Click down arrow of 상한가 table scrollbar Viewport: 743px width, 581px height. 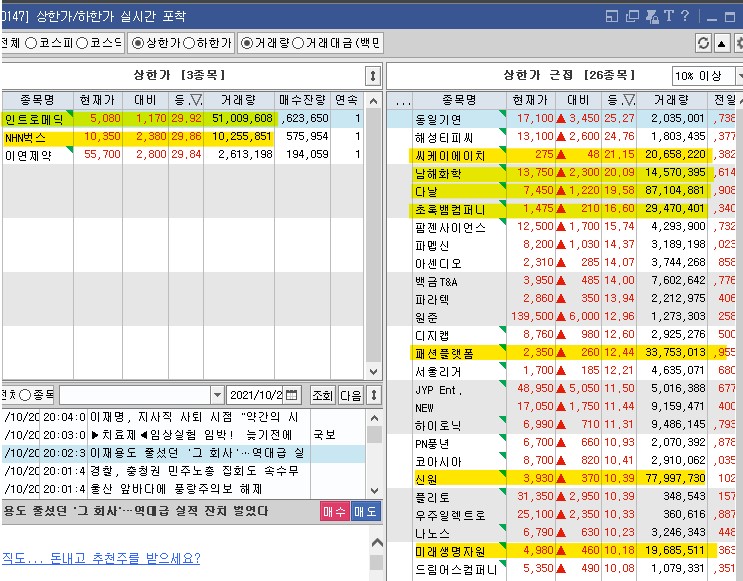(x=373, y=371)
